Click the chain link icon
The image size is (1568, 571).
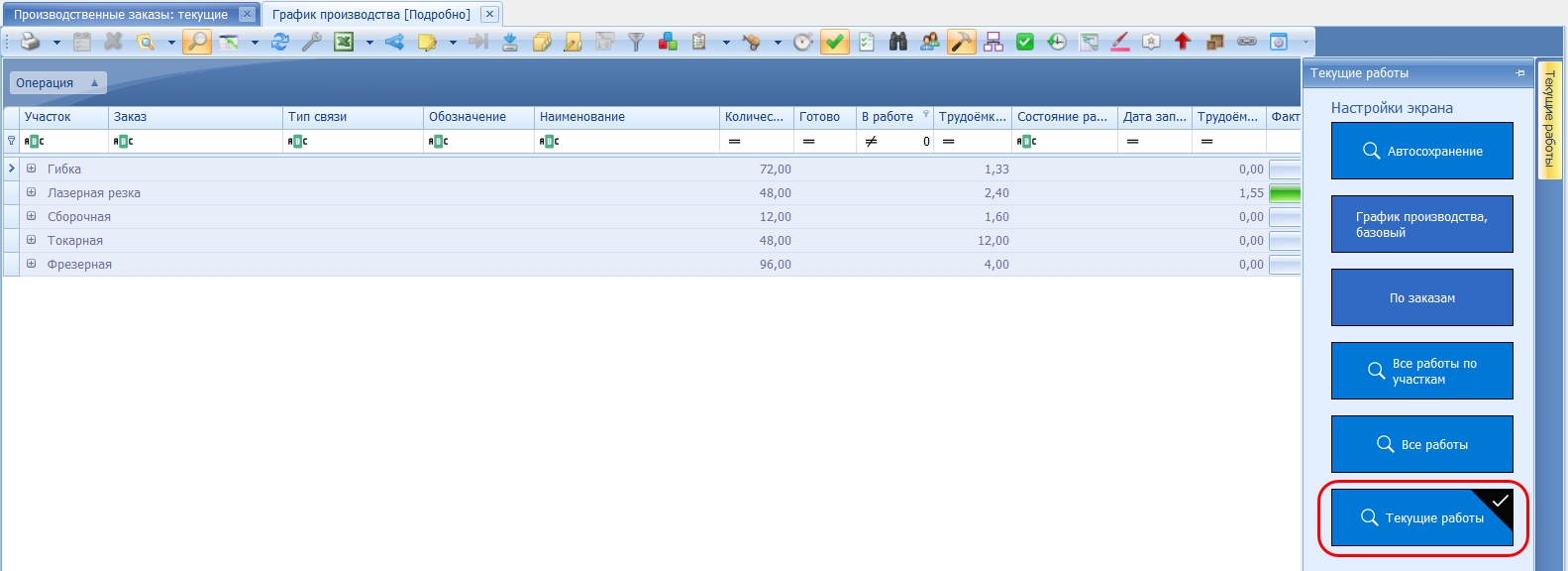coord(1247,42)
